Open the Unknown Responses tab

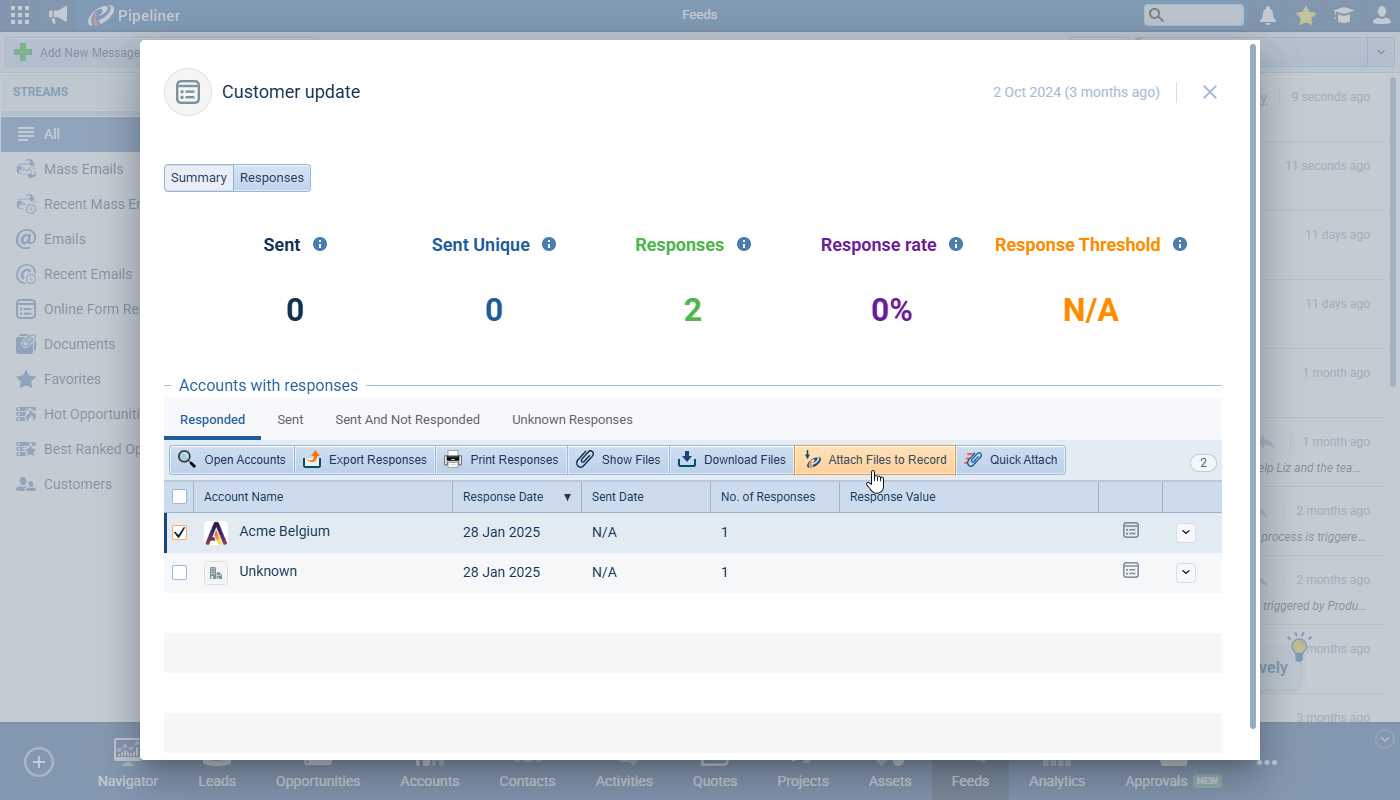[x=572, y=420]
